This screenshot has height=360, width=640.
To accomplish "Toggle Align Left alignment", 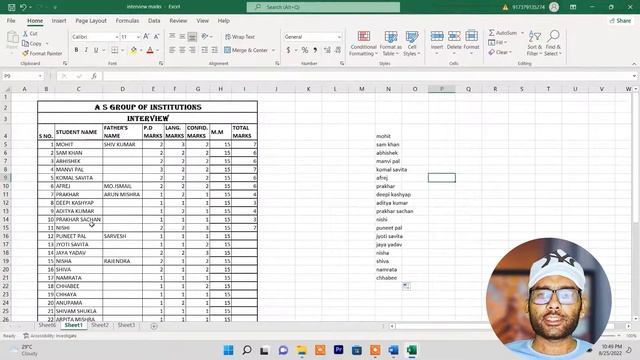I will [172, 50].
